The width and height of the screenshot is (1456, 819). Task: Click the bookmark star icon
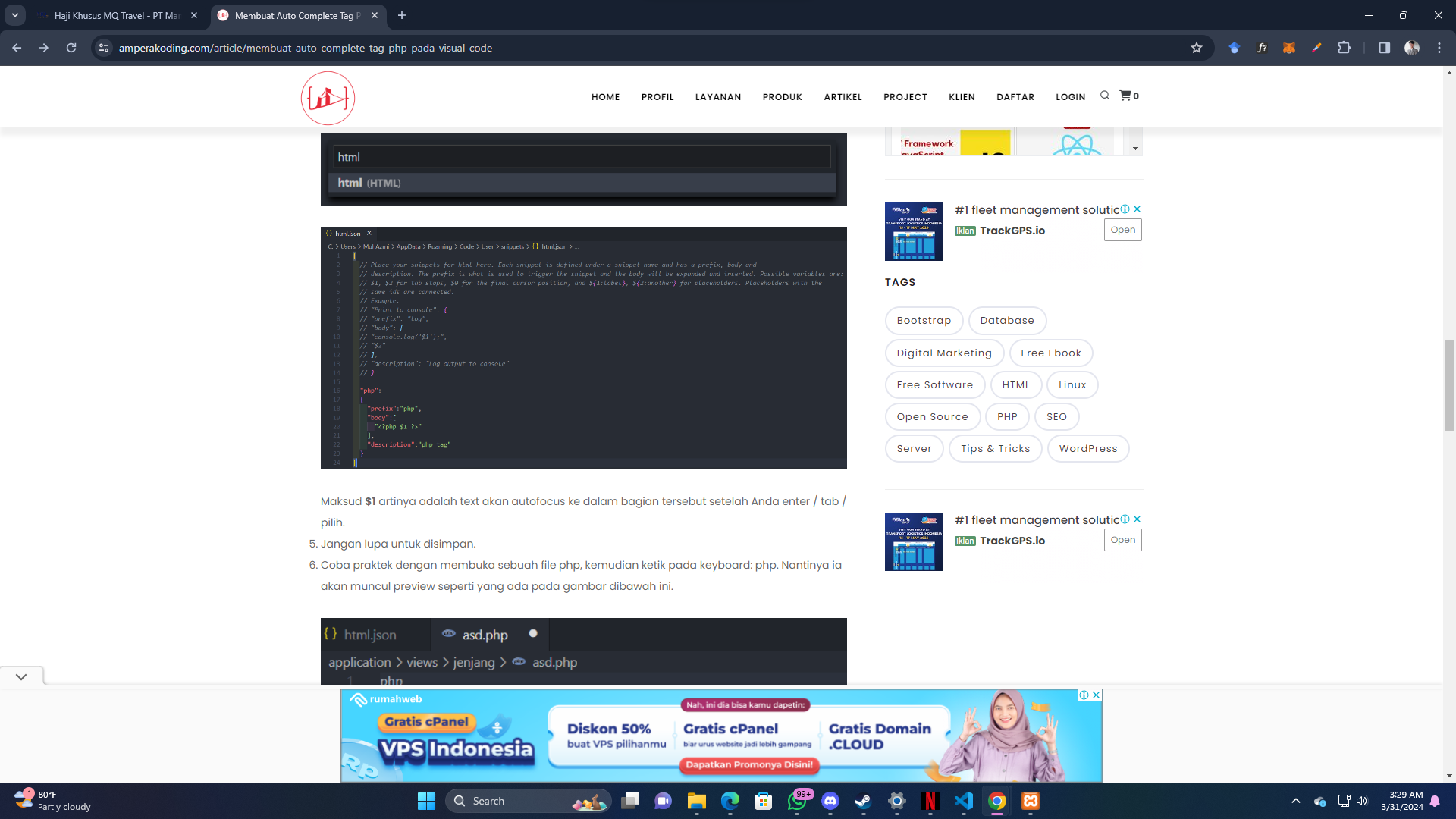(x=1197, y=48)
